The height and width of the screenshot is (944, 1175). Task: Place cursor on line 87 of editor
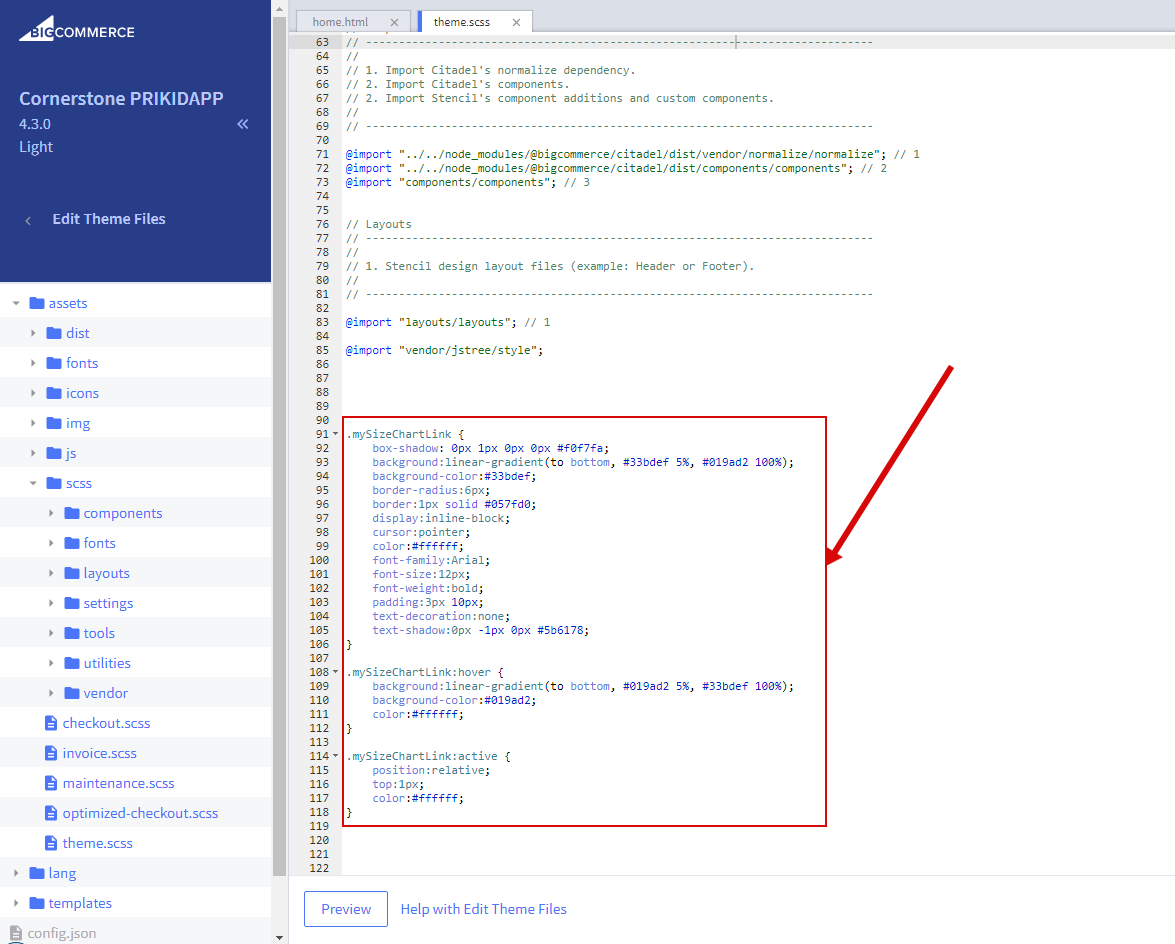758,378
